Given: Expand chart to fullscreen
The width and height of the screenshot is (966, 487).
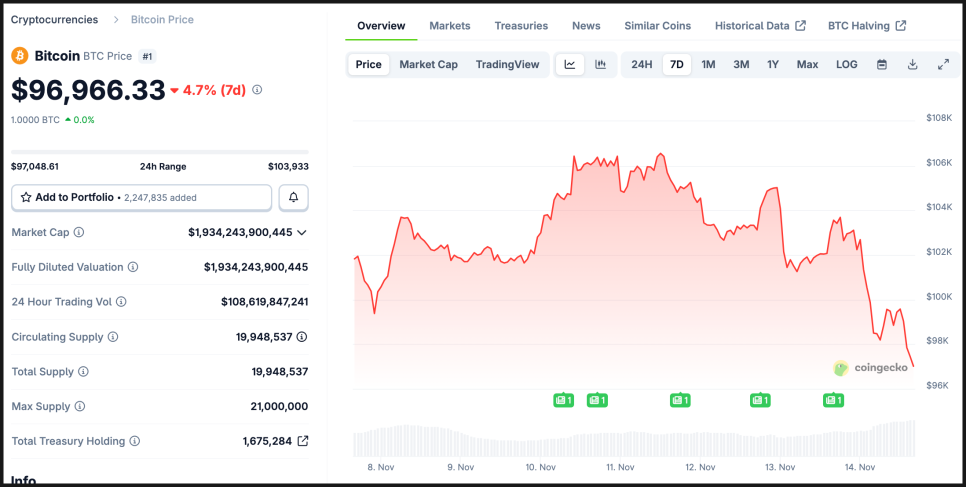Looking at the screenshot, I should point(943,64).
